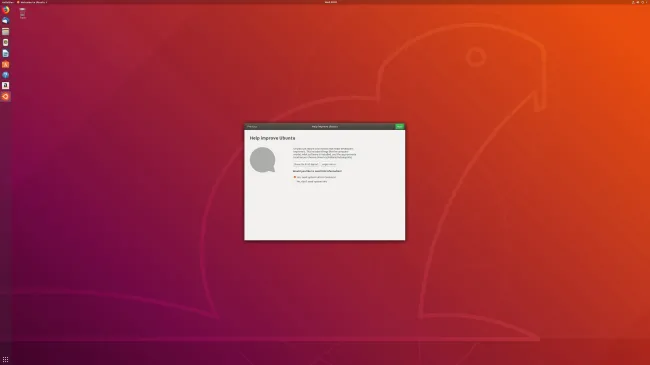Click the Amazon dock icon
This screenshot has height=365, width=650.
(5, 85)
